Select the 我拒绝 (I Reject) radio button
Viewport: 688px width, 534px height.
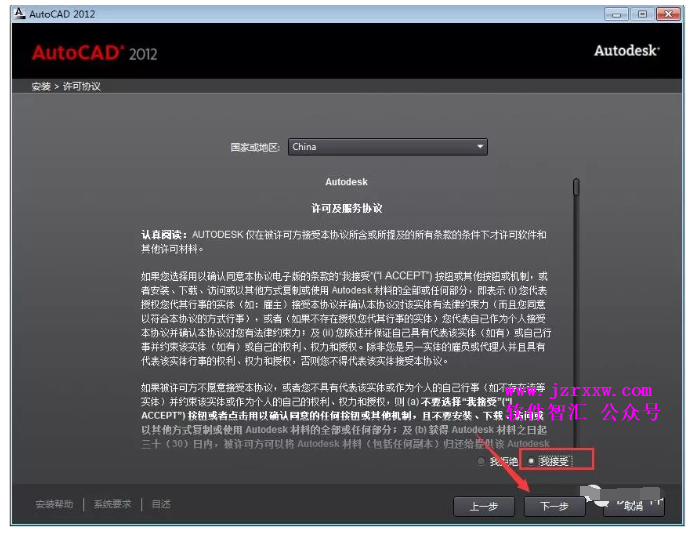point(481,461)
